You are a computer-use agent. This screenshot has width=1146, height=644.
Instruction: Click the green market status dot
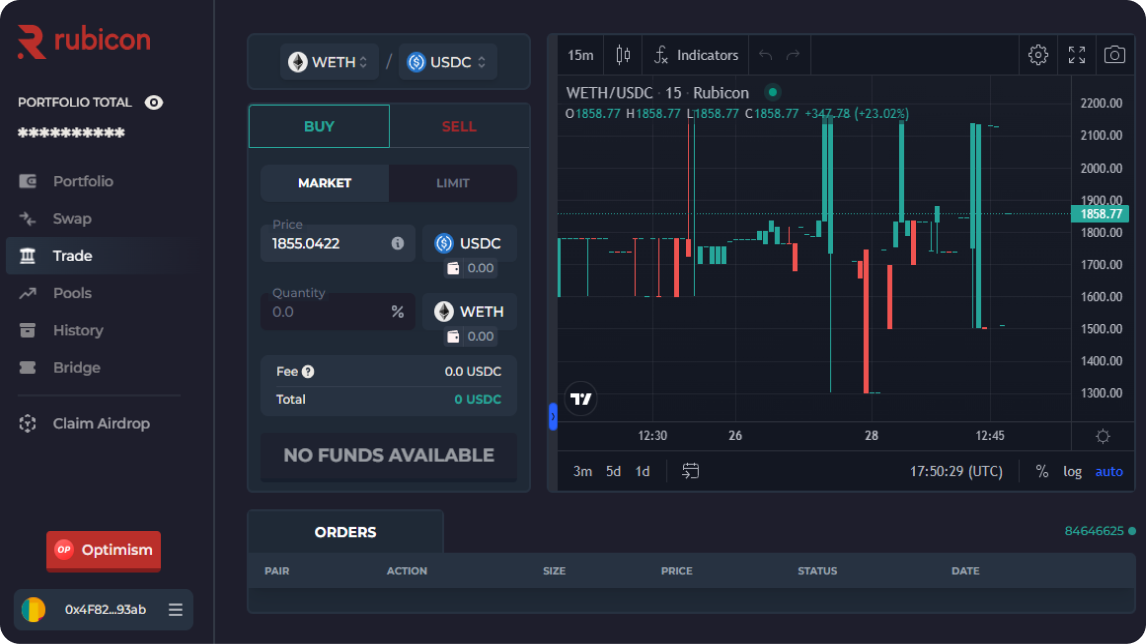pyautogui.click(x=773, y=92)
